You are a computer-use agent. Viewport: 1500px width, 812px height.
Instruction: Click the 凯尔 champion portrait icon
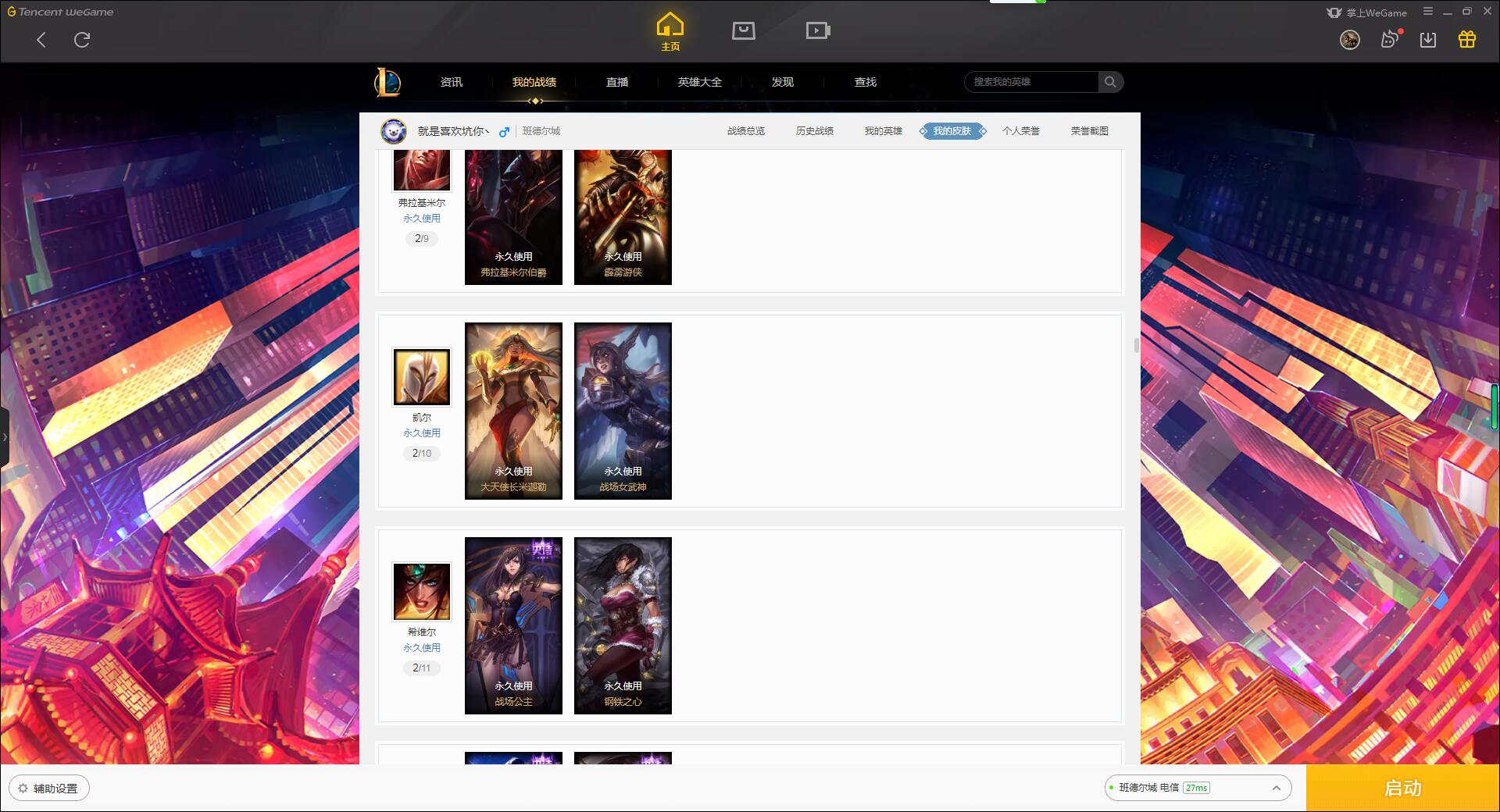point(422,377)
